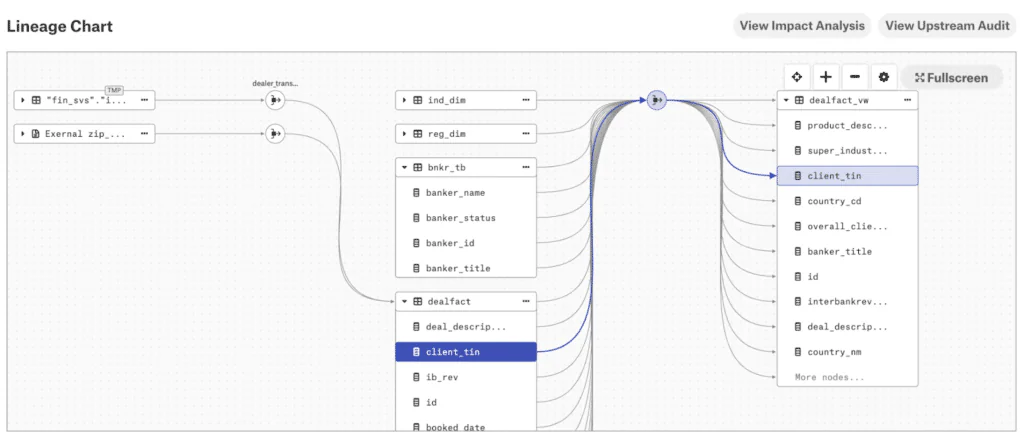Click the recenter crosshair chart control

coord(796,77)
